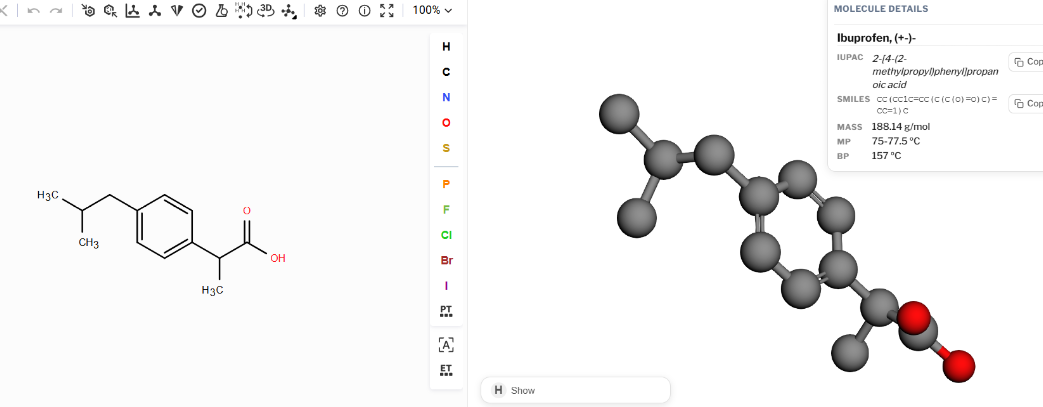Select Iodine atom I in palette
Screen dimensions: 1043x407
pyautogui.click(x=446, y=285)
